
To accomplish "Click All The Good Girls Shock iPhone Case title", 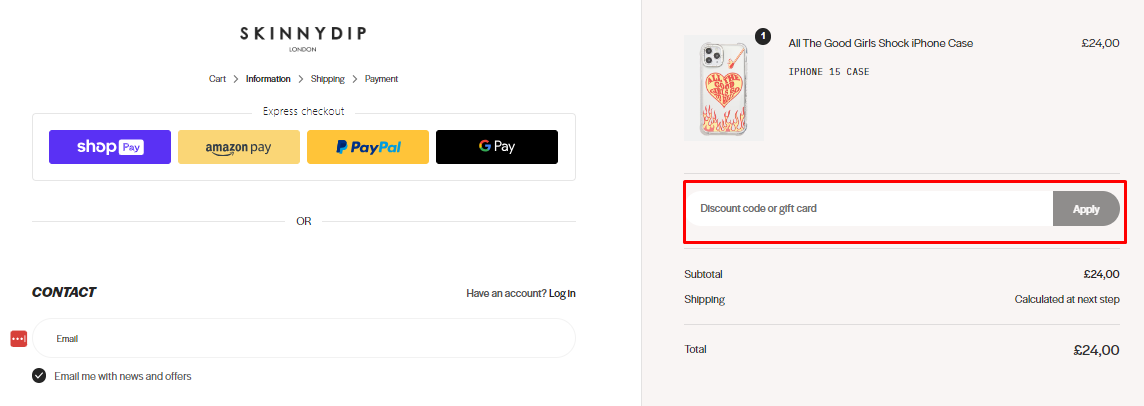I will coord(881,43).
